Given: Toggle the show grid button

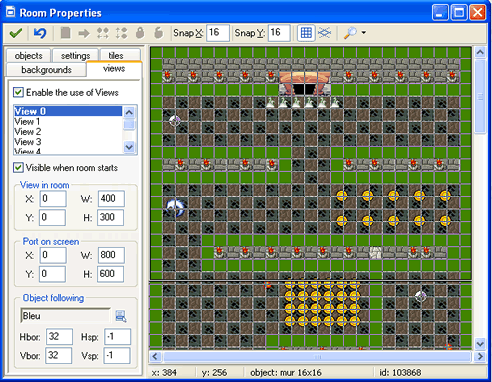Looking at the screenshot, I should click(x=306, y=33).
